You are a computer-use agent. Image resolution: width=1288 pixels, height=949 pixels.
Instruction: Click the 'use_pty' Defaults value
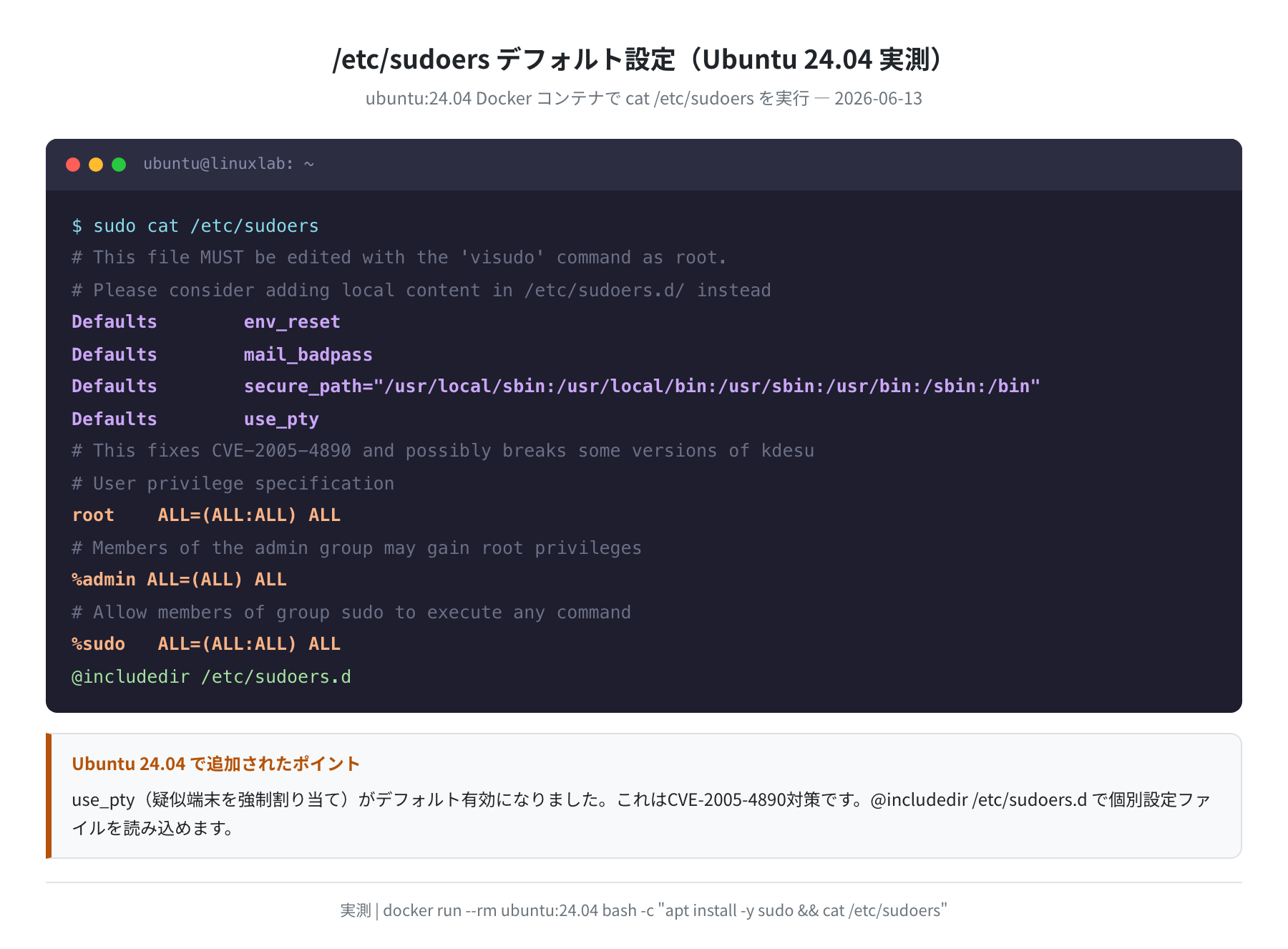pyautogui.click(x=281, y=419)
